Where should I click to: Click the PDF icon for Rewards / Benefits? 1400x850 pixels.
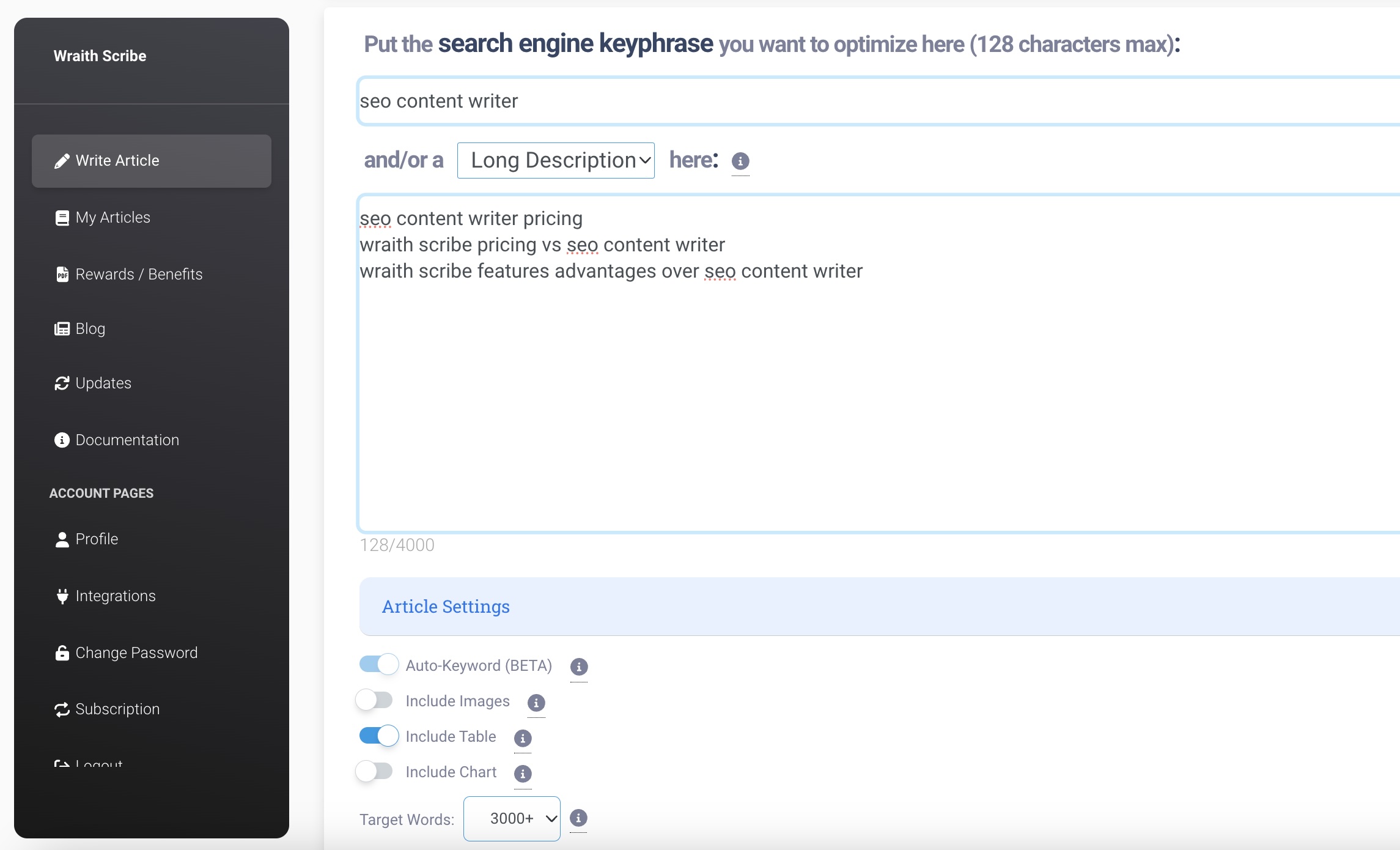click(62, 274)
